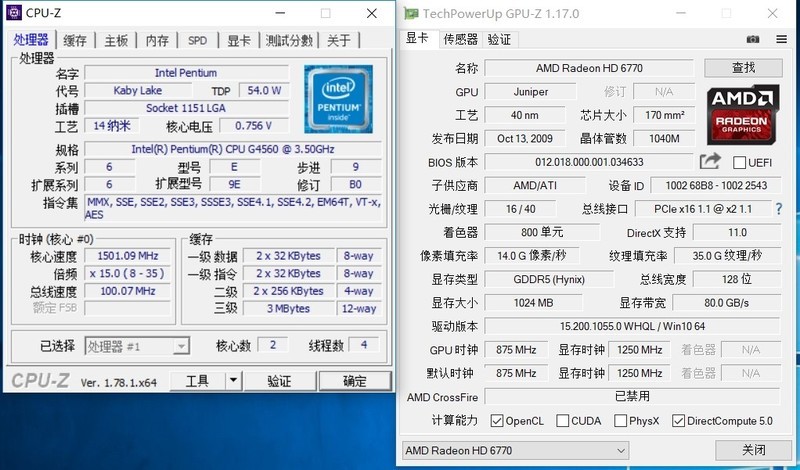
Task: Select the 传感器 tab in GPU-Z
Action: point(460,39)
